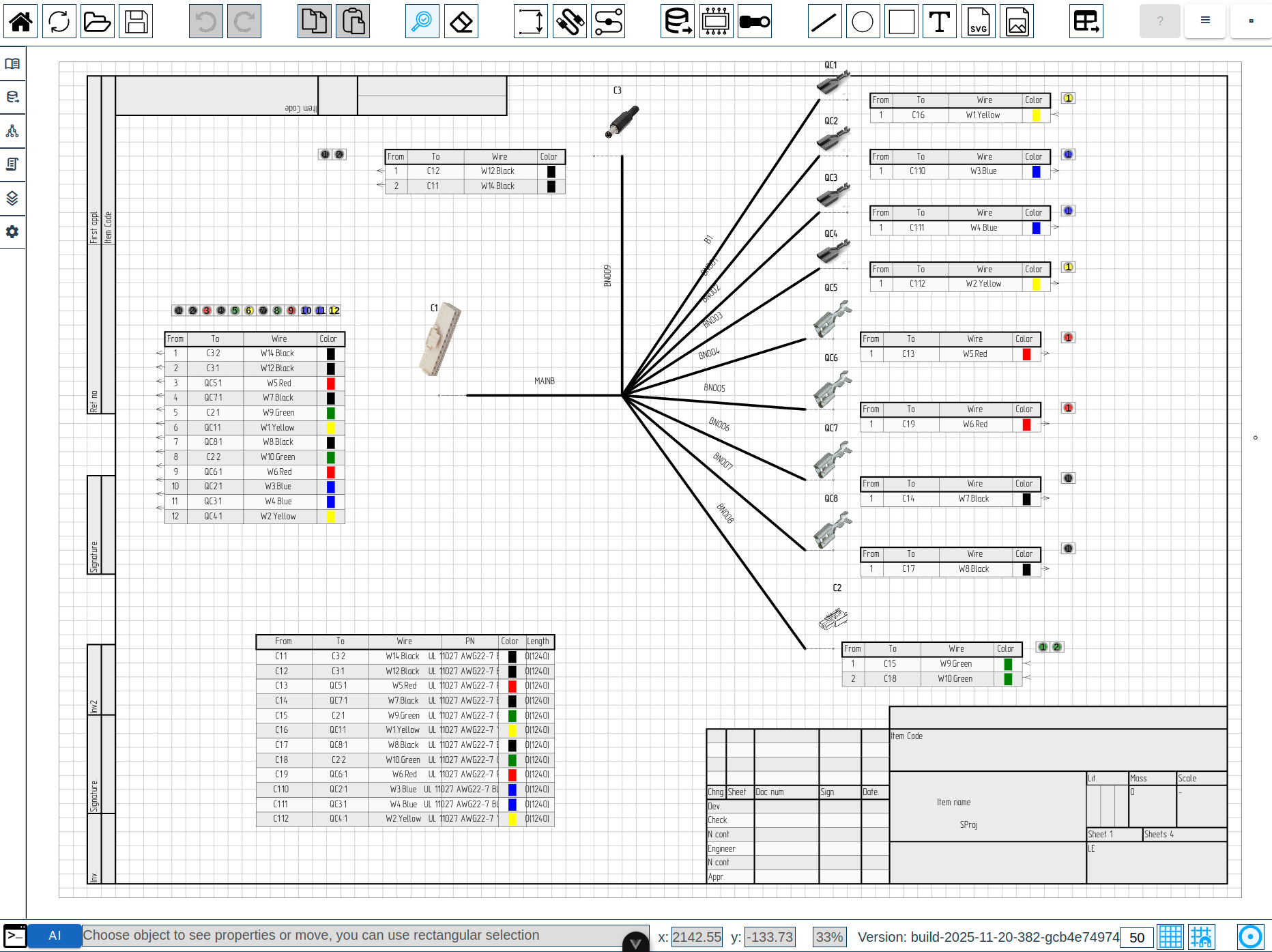Viewport: 1272px width, 952px height.
Task: Expand the status message dropdown arrow
Action: coord(635,942)
